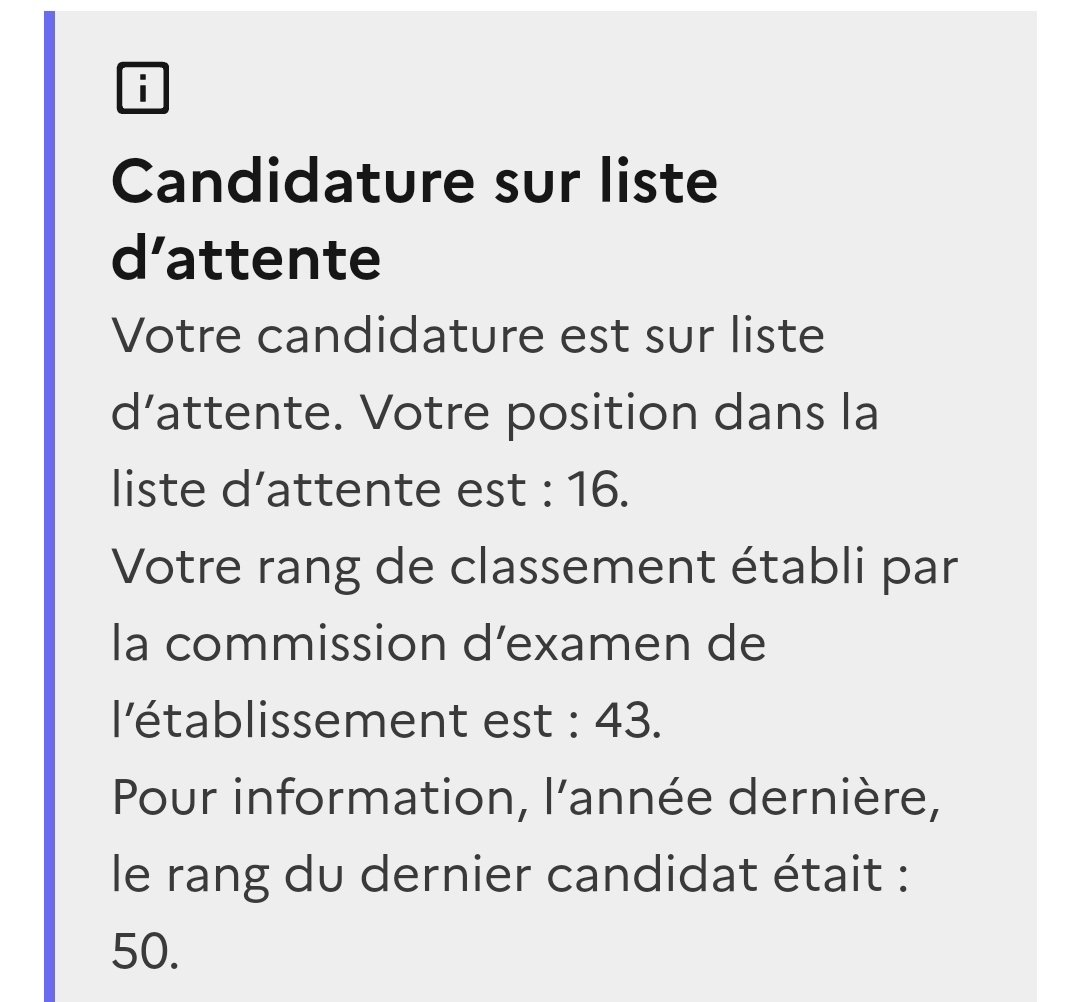Click the line "Pour information, l'année dernière,"

click(x=525, y=798)
